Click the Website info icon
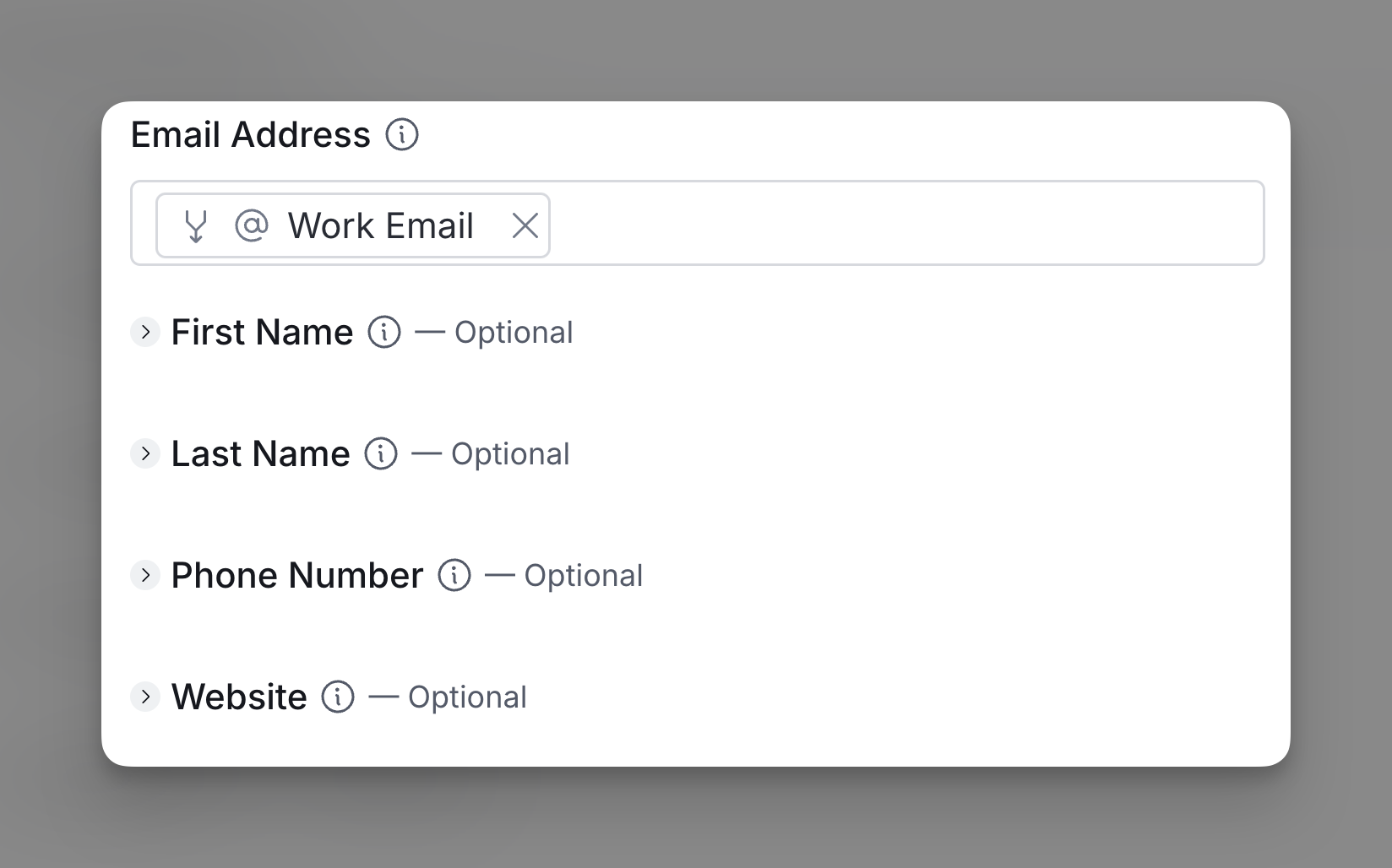The image size is (1392, 868). 338,697
